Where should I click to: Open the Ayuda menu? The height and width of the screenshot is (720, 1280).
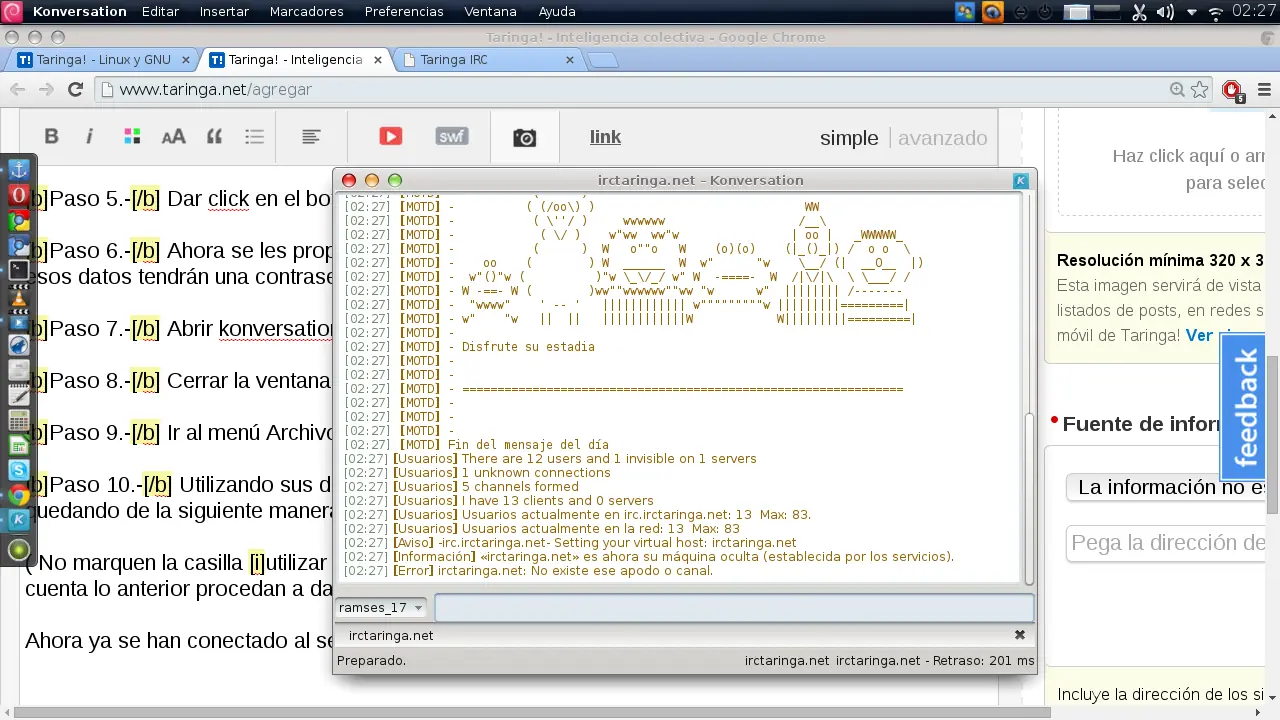557,12
